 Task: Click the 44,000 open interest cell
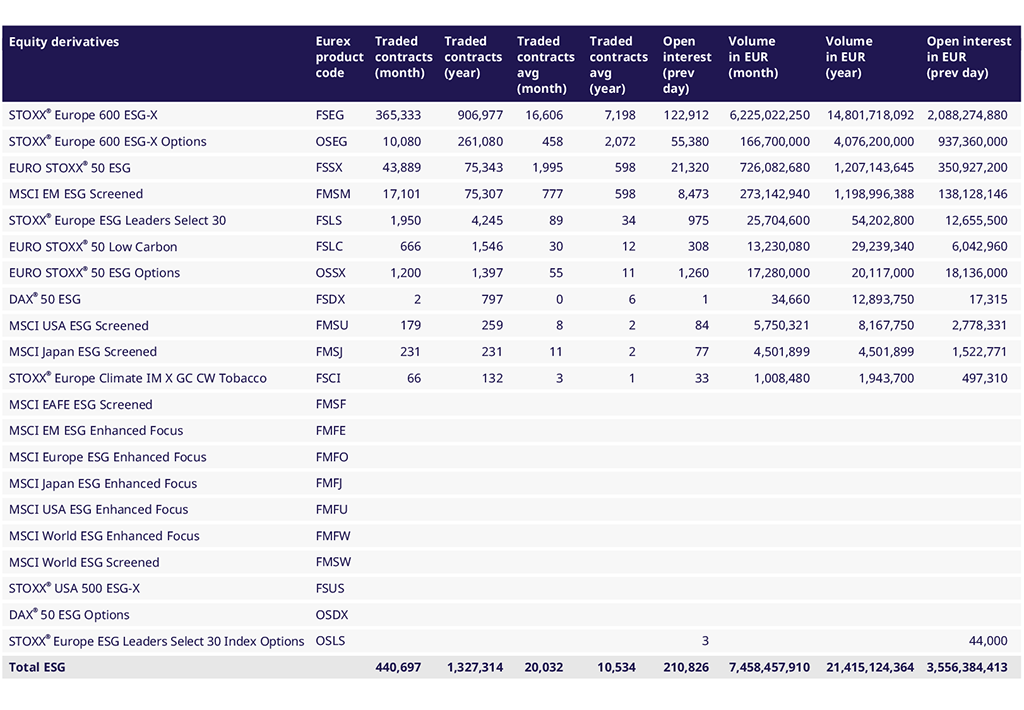tap(988, 641)
